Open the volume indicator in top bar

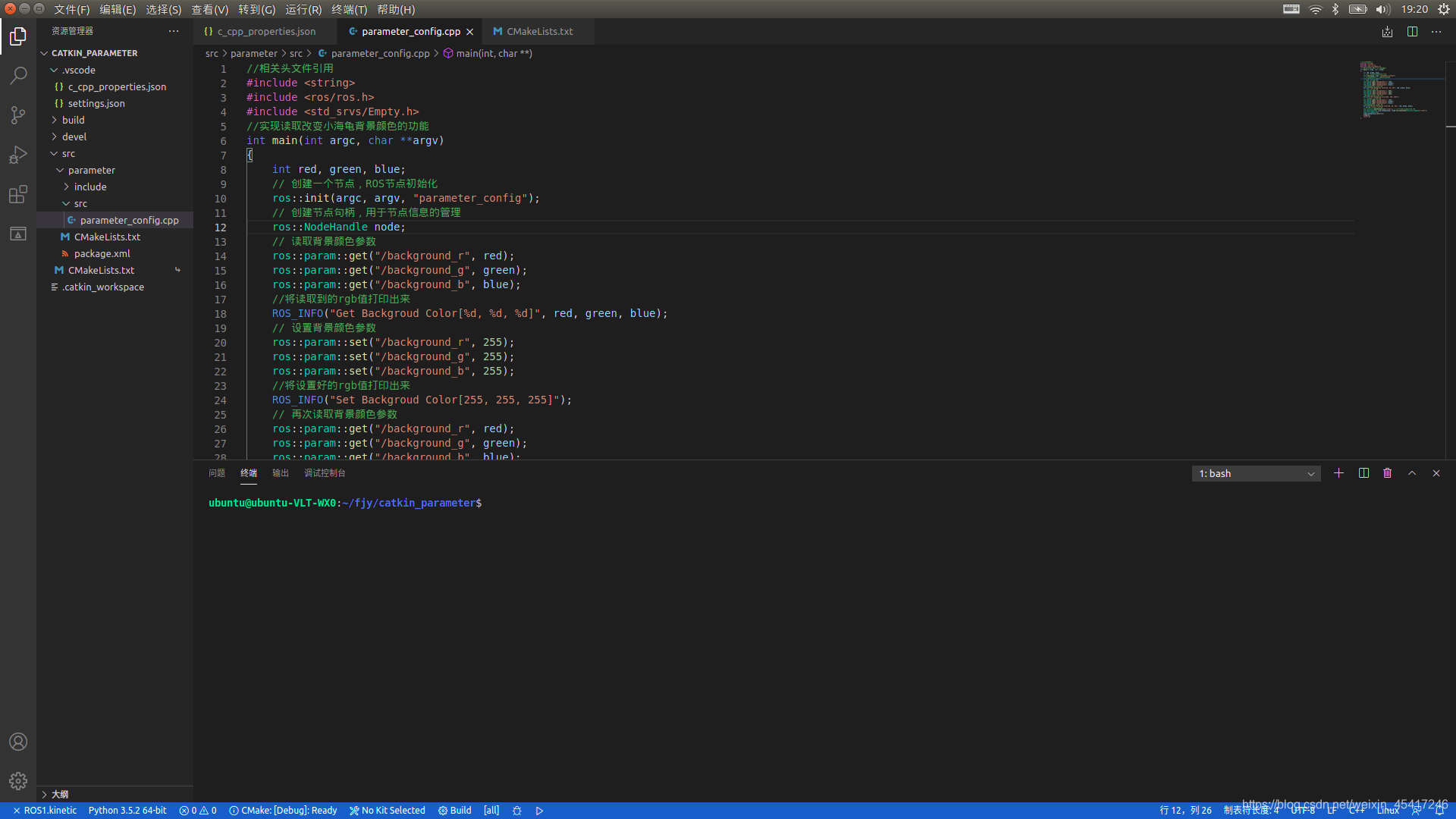(1383, 9)
